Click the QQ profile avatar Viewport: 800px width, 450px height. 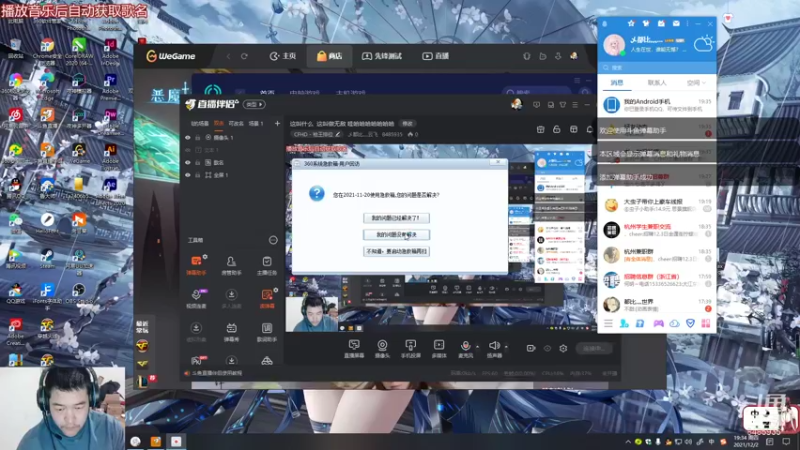coord(614,44)
